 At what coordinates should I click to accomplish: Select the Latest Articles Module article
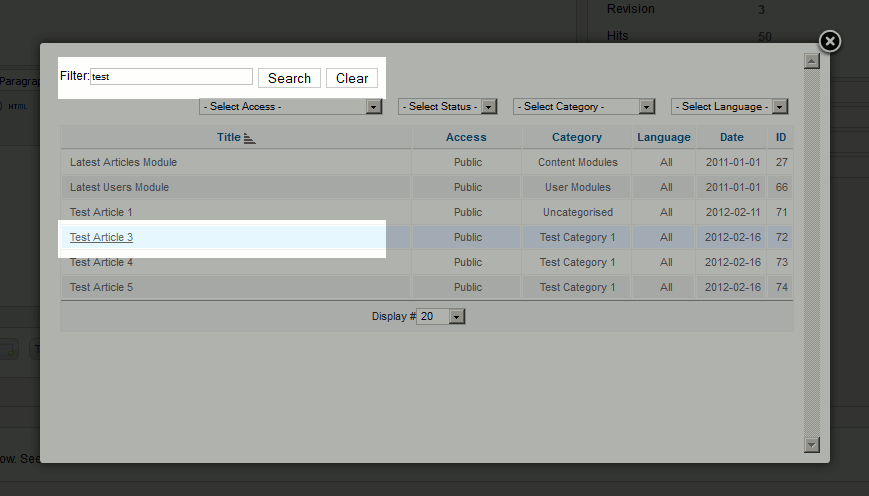coord(123,162)
